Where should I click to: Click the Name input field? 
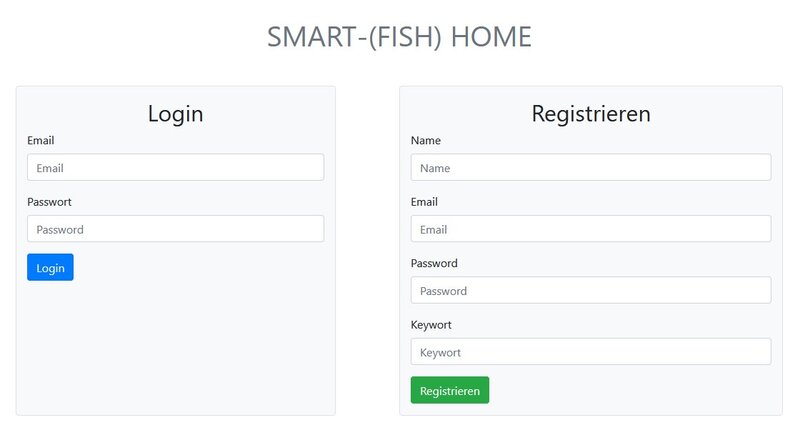click(590, 167)
